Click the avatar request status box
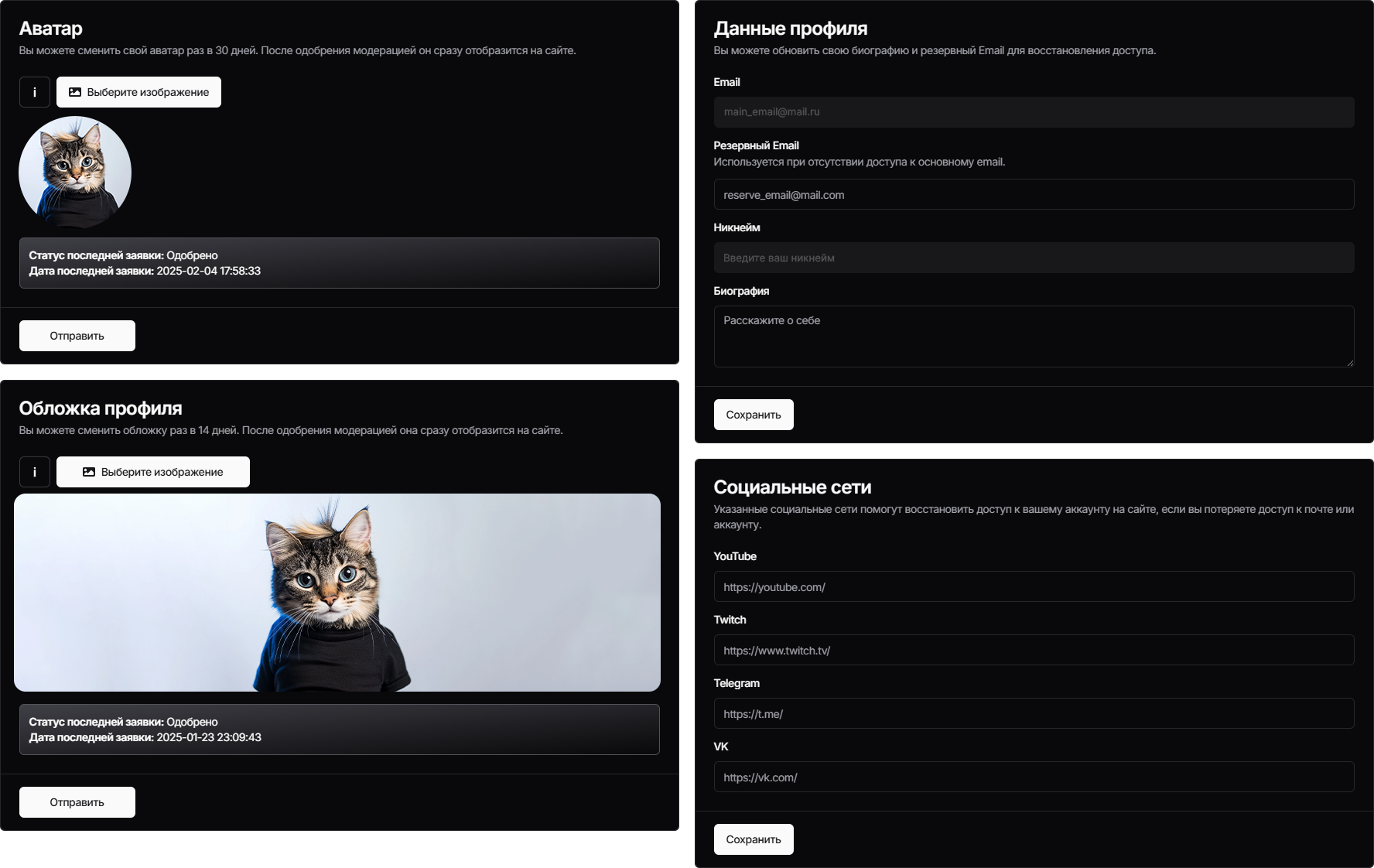1374x868 pixels. coord(339,263)
